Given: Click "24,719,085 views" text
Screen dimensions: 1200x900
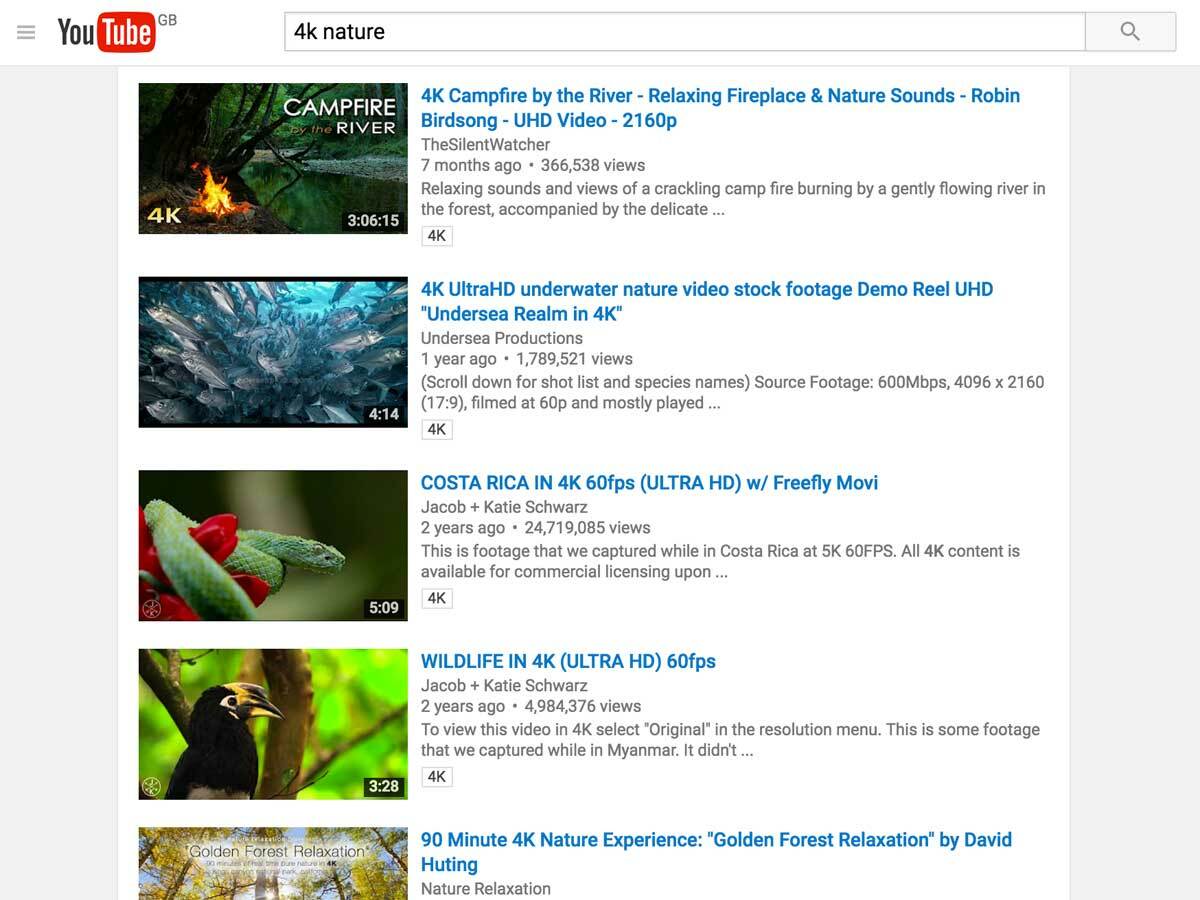Looking at the screenshot, I should [587, 527].
